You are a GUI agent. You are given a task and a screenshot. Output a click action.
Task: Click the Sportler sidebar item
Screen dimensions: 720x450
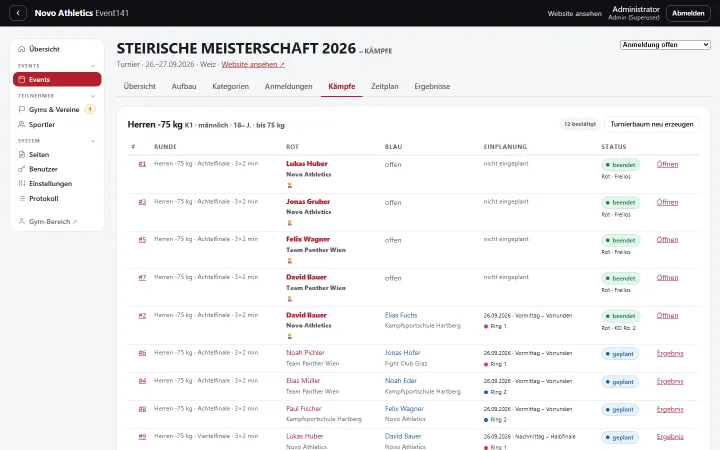tap(57, 124)
